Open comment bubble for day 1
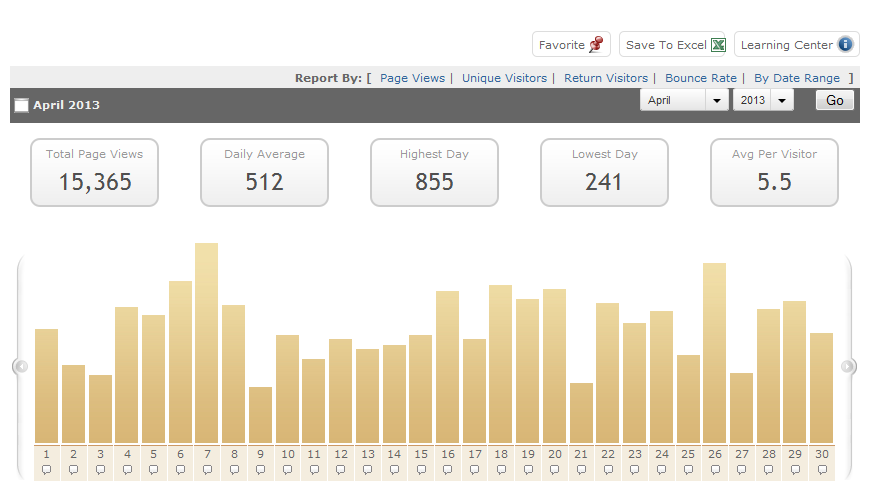 click(x=47, y=470)
